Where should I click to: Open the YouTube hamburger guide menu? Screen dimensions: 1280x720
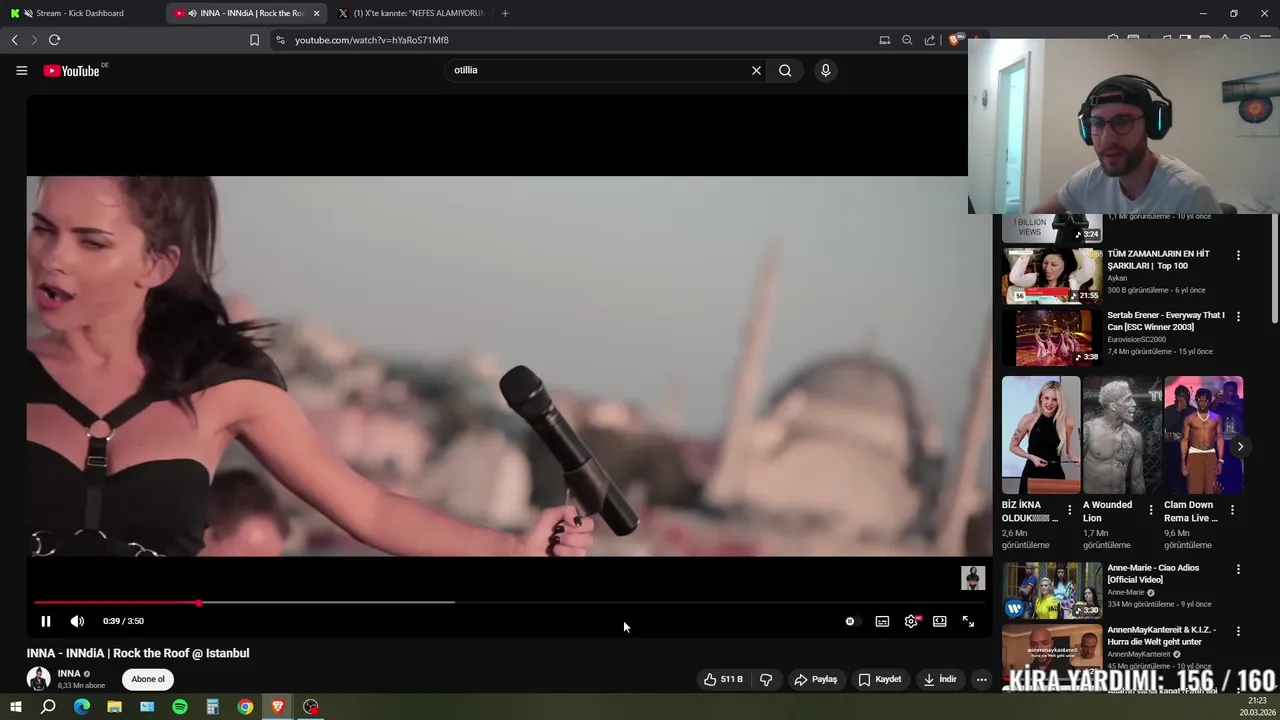click(21, 71)
